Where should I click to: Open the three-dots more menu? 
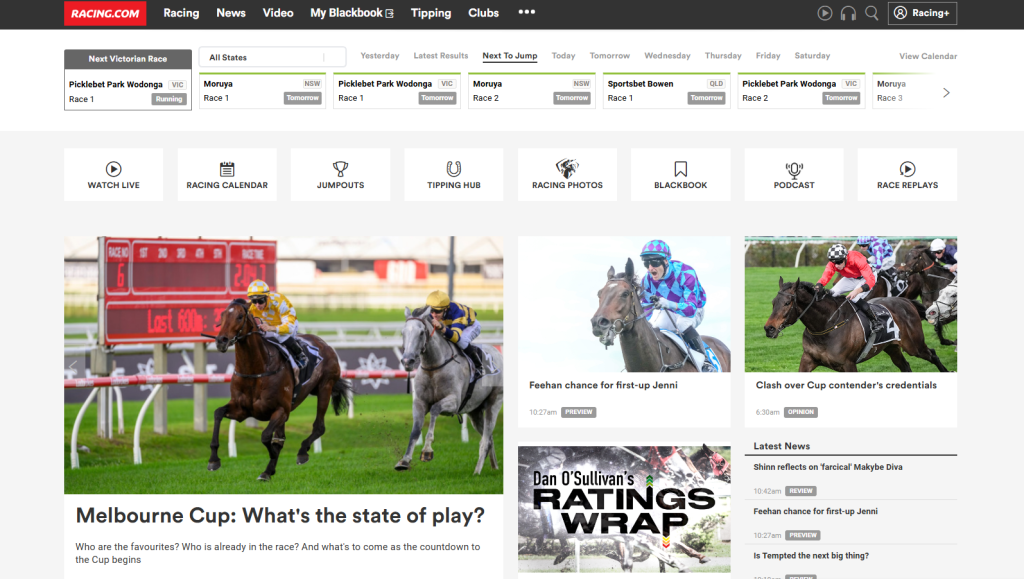[527, 13]
